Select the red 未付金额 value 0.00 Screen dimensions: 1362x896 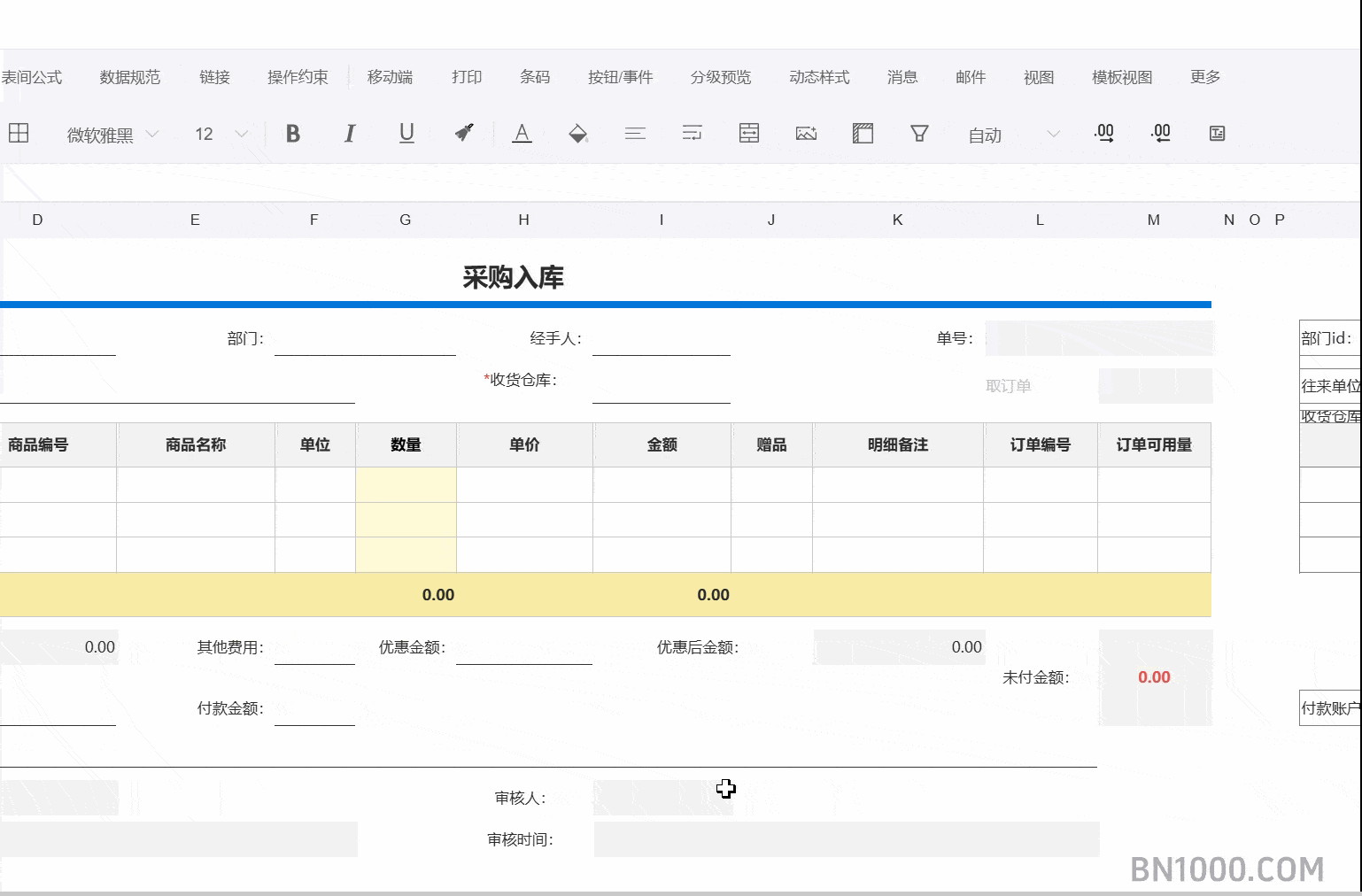coord(1155,677)
